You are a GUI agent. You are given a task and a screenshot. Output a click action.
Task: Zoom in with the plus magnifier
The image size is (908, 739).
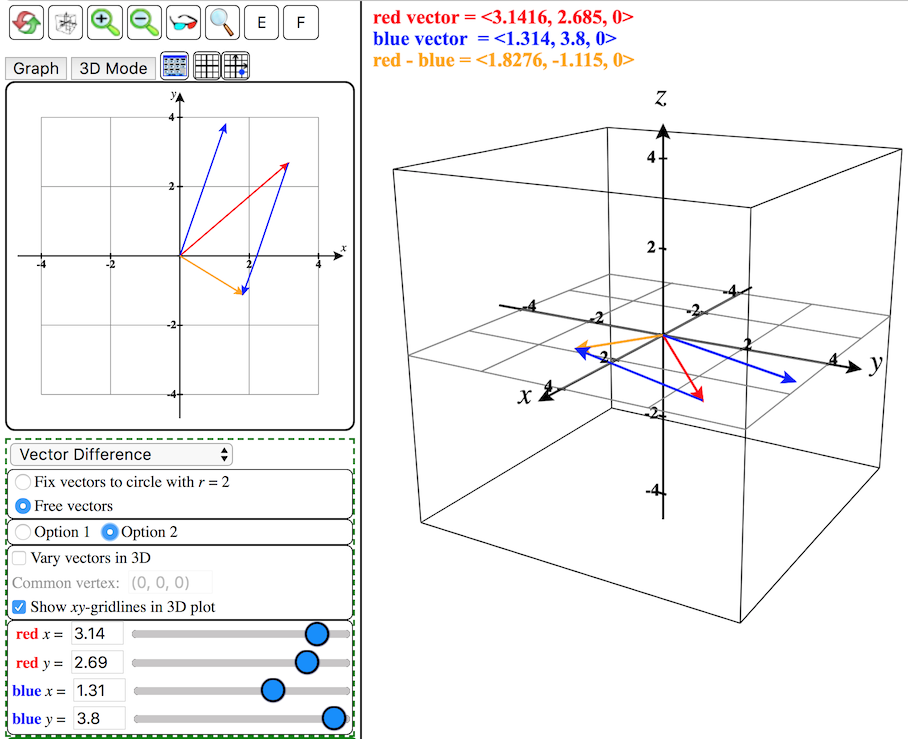pos(105,21)
